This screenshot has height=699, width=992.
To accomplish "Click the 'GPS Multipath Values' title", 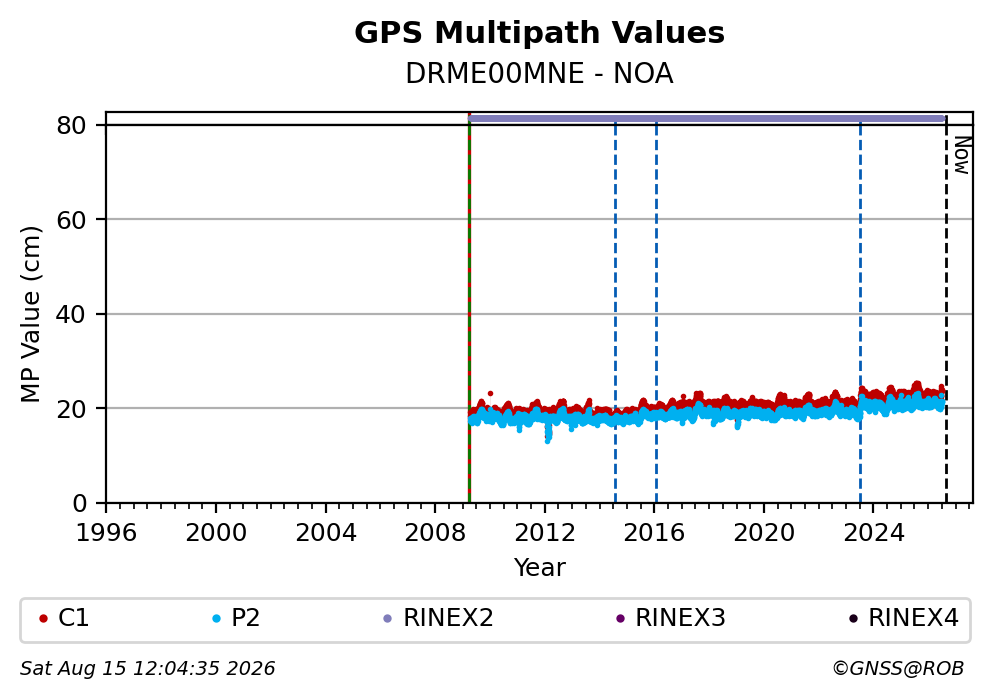I will tap(539, 33).
